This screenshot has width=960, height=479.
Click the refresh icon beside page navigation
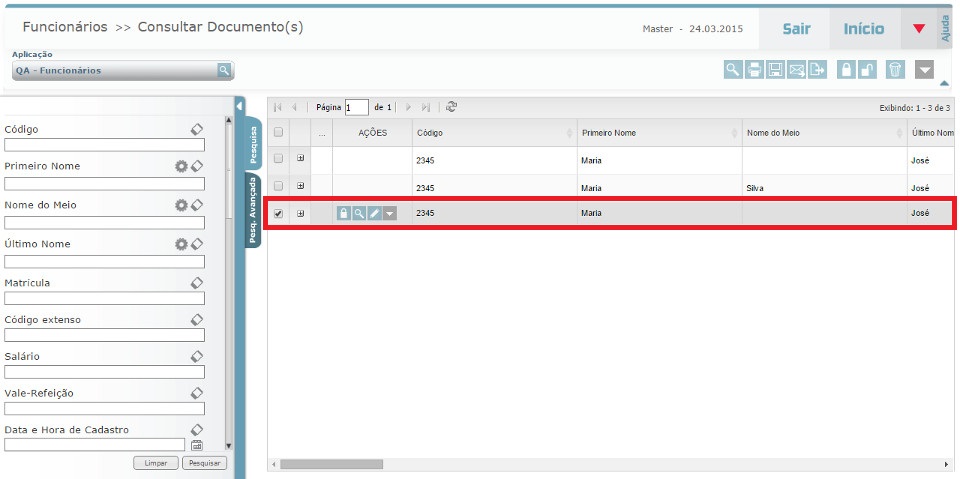click(452, 107)
